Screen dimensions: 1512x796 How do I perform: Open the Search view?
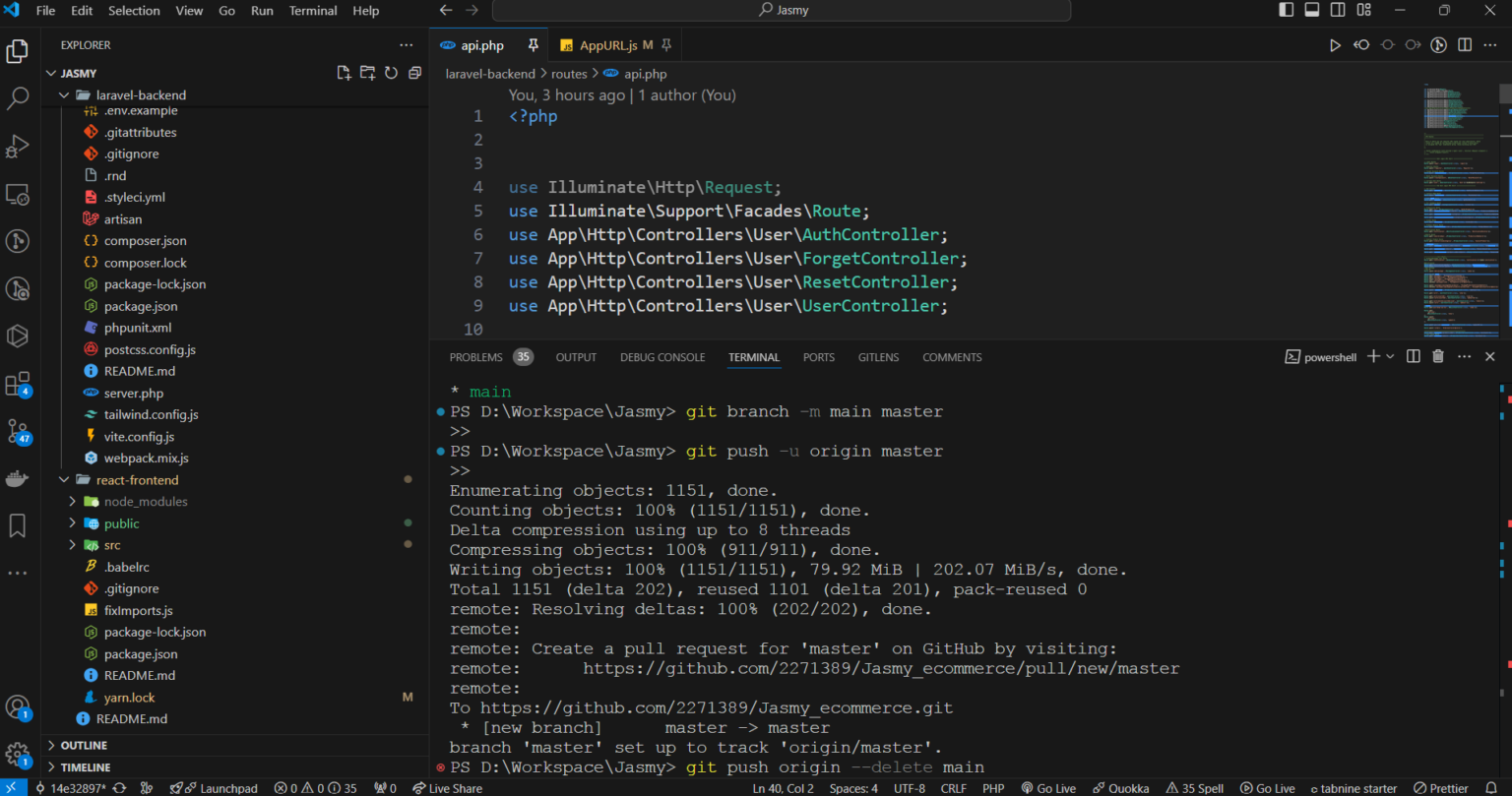point(18,99)
